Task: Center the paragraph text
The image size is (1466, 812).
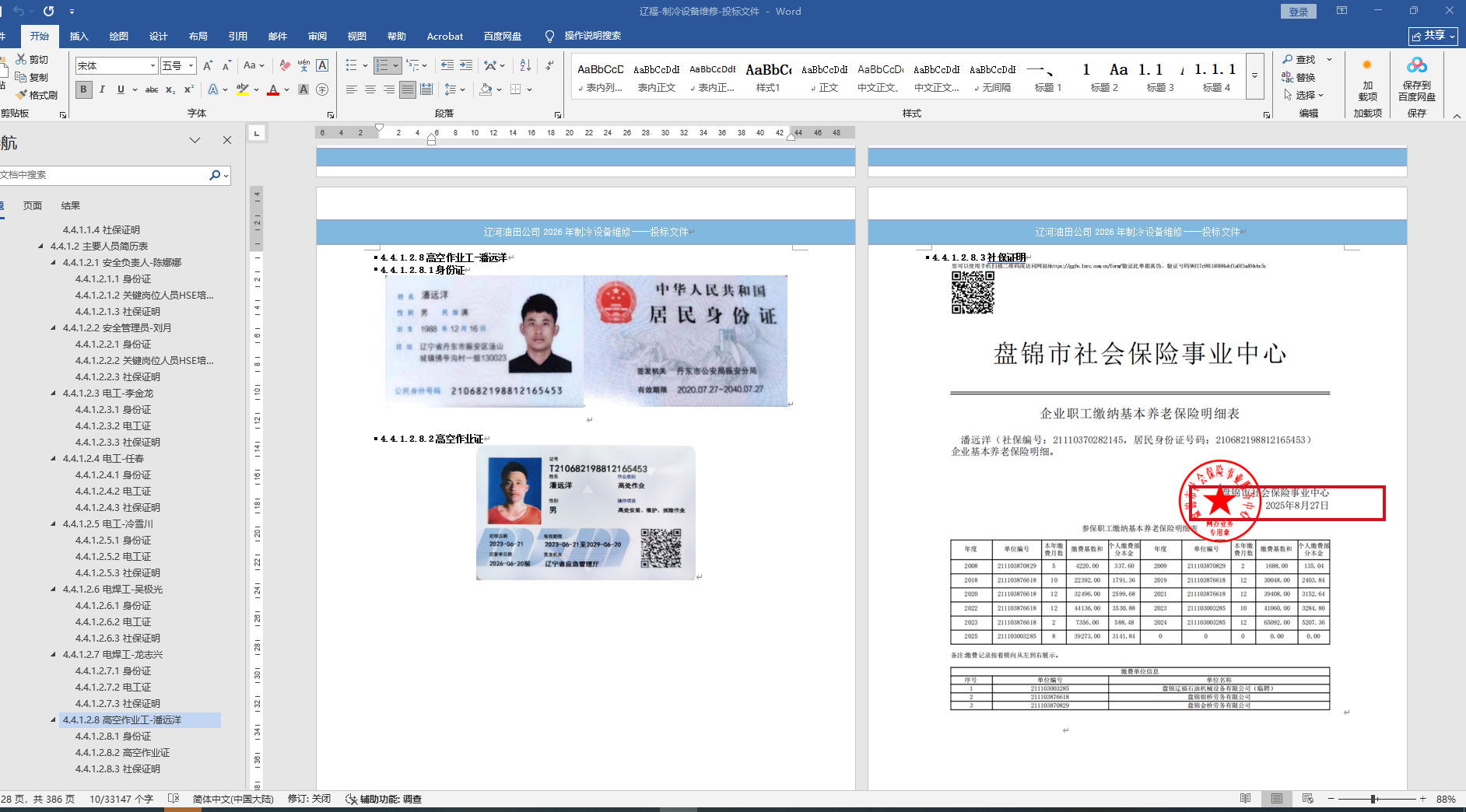Action: tap(370, 89)
